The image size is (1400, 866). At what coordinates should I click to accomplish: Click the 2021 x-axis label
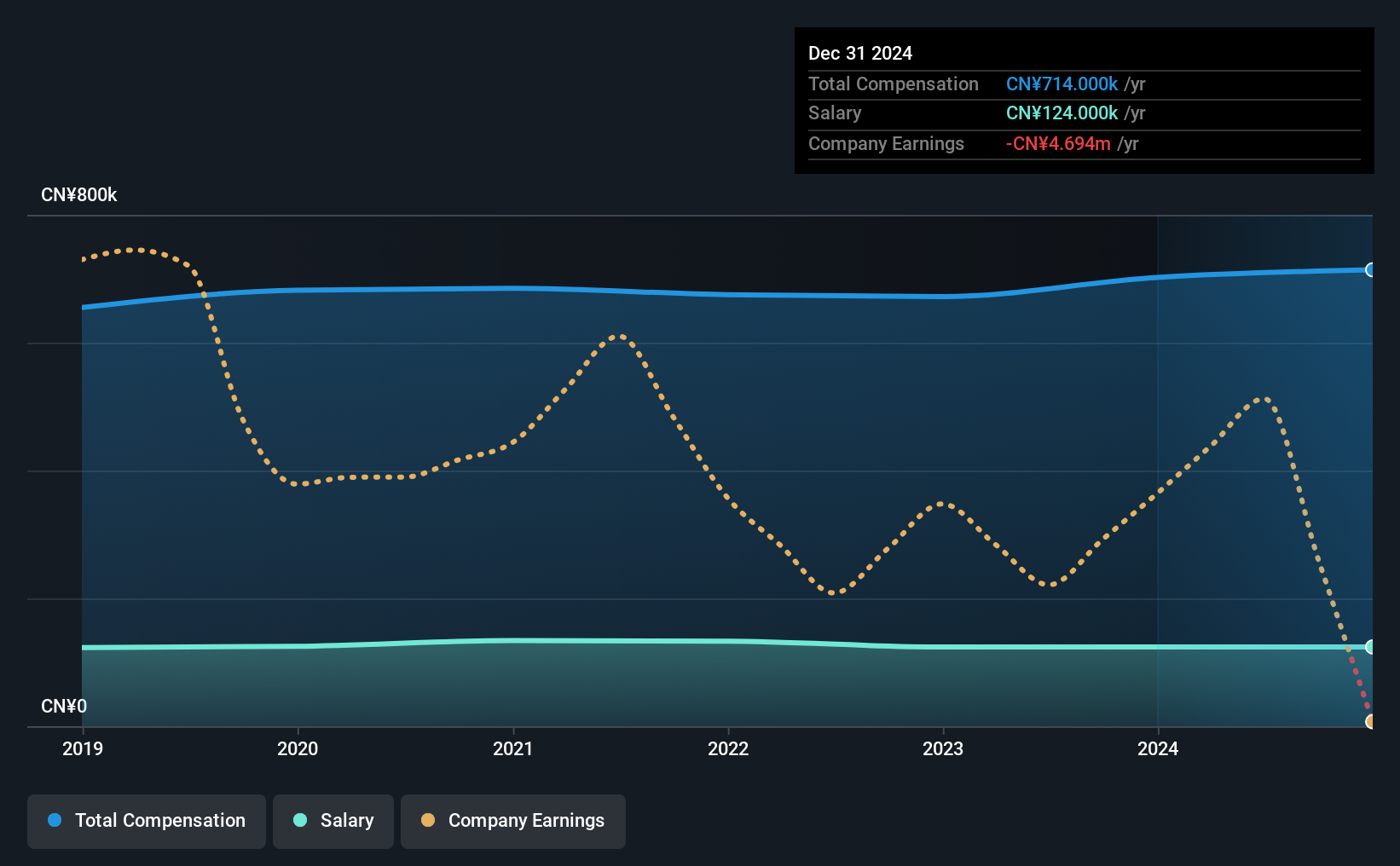pyautogui.click(x=513, y=749)
